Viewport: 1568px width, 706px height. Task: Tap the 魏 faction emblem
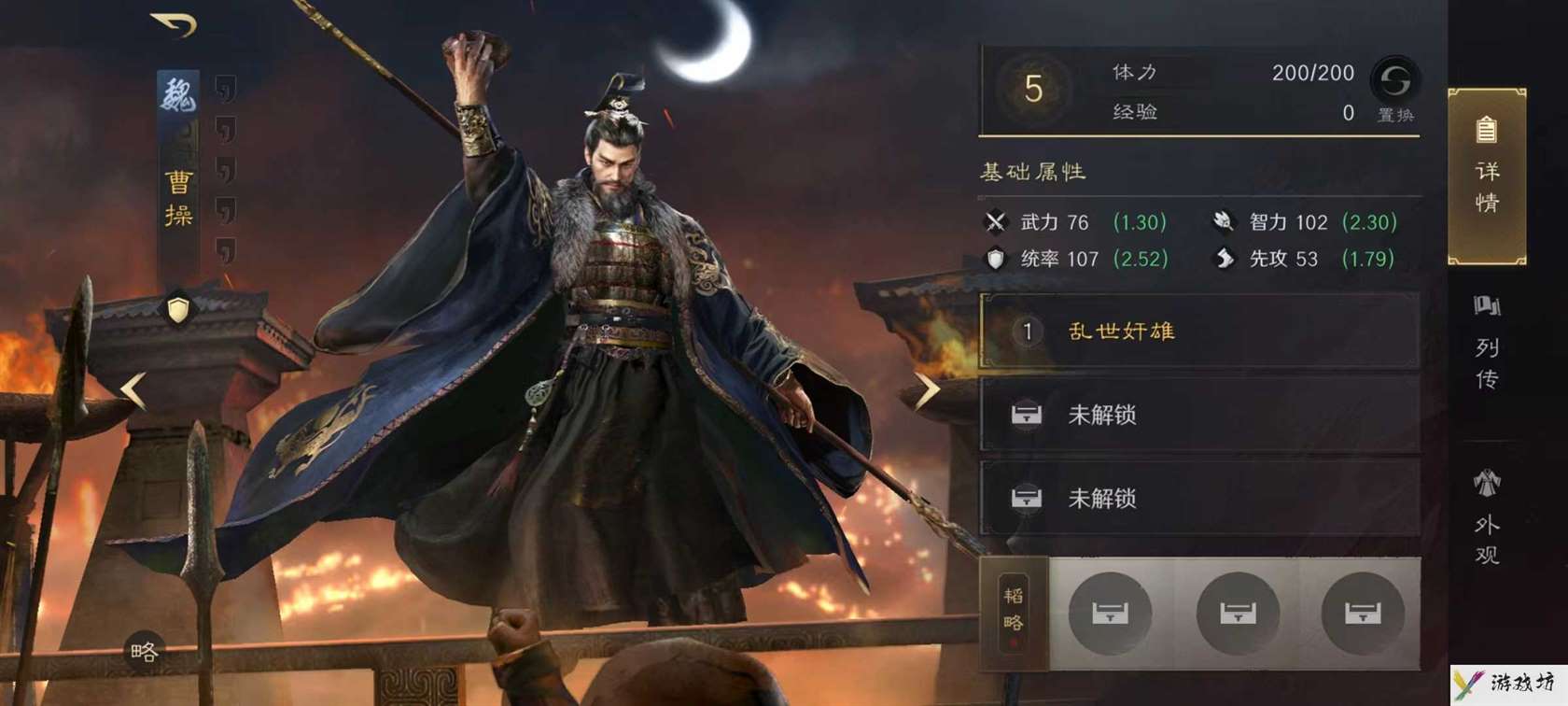[x=178, y=94]
